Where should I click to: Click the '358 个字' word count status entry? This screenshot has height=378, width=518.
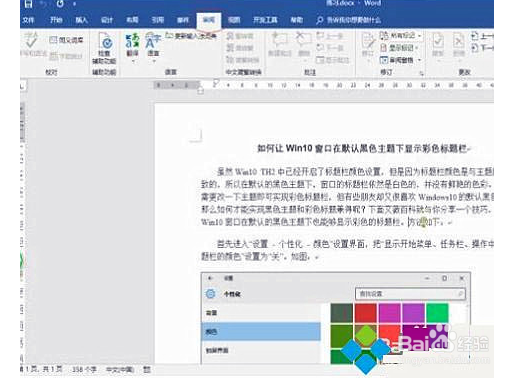click(x=84, y=369)
